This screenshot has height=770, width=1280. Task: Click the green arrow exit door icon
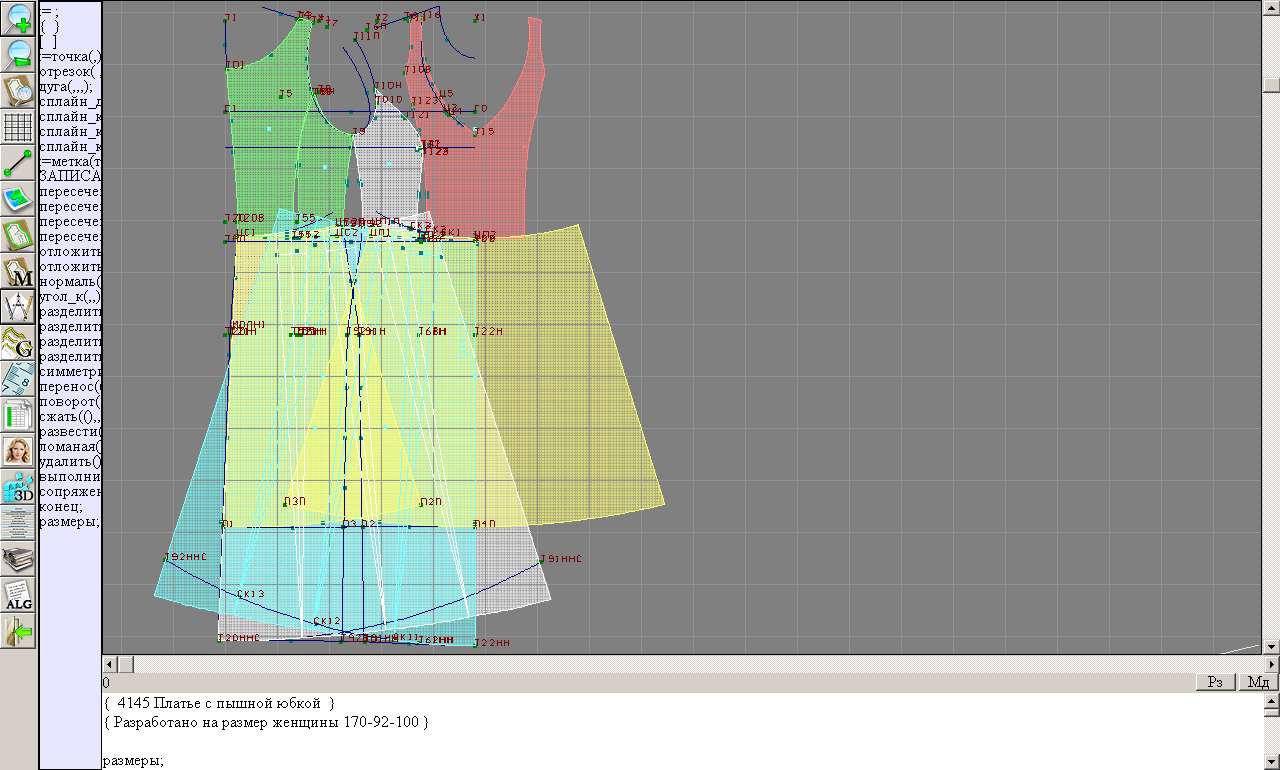18,631
